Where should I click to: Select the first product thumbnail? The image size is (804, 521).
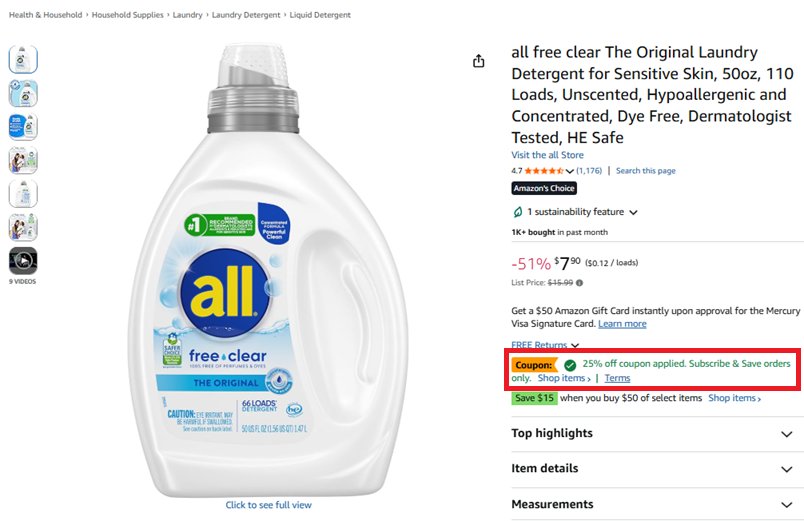click(23, 59)
